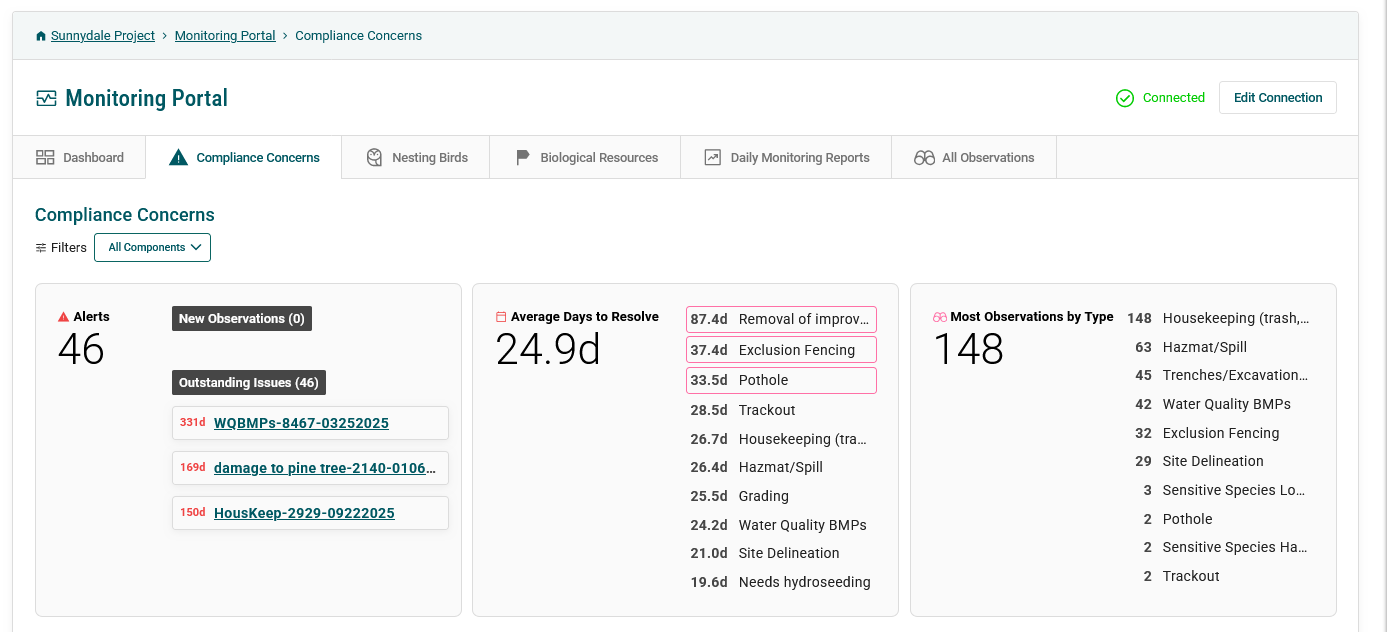
Task: Switch to the Compliance Concerns tab
Action: (x=243, y=158)
